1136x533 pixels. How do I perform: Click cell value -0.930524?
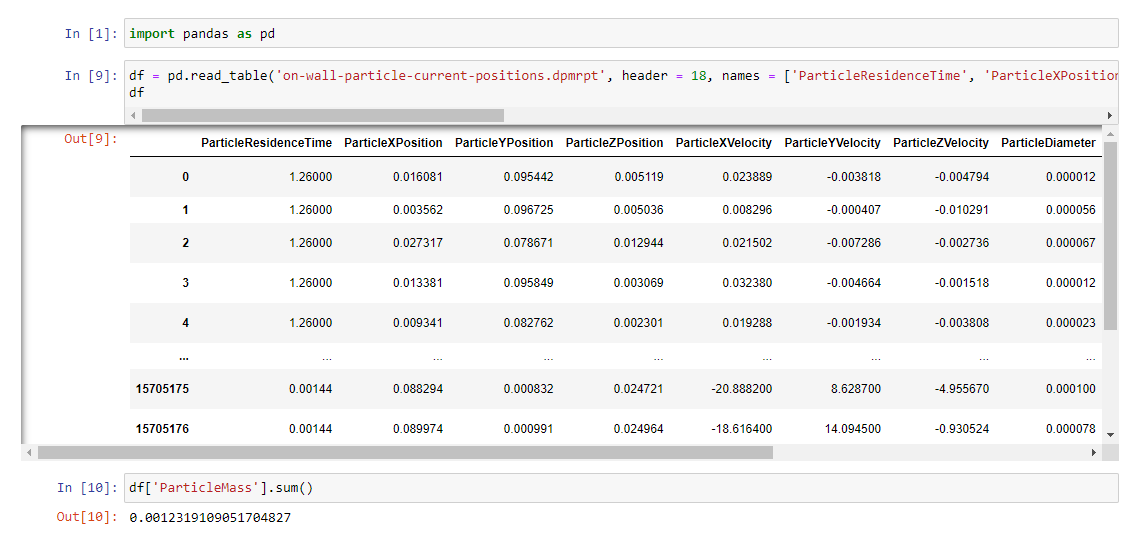[x=961, y=429]
